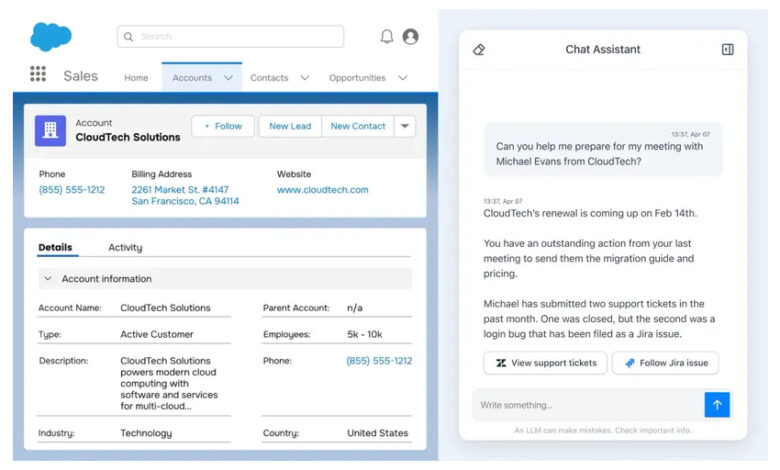Go to the Home tab
The image size is (780, 470).
[136, 78]
